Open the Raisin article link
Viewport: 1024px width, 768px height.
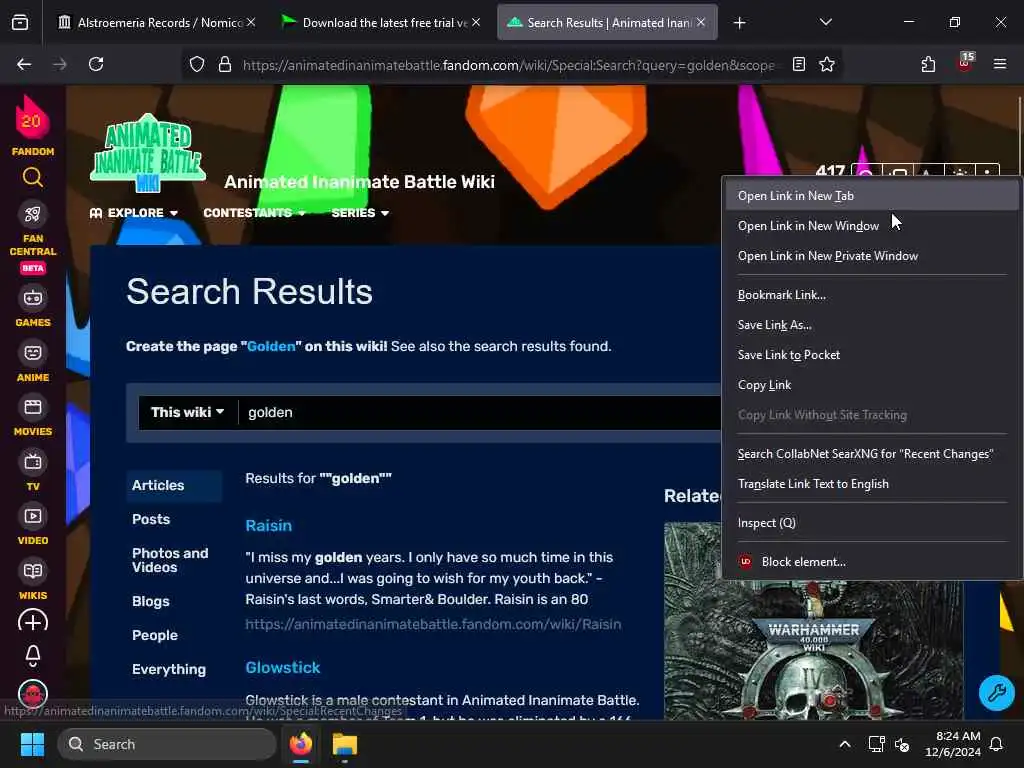268,526
